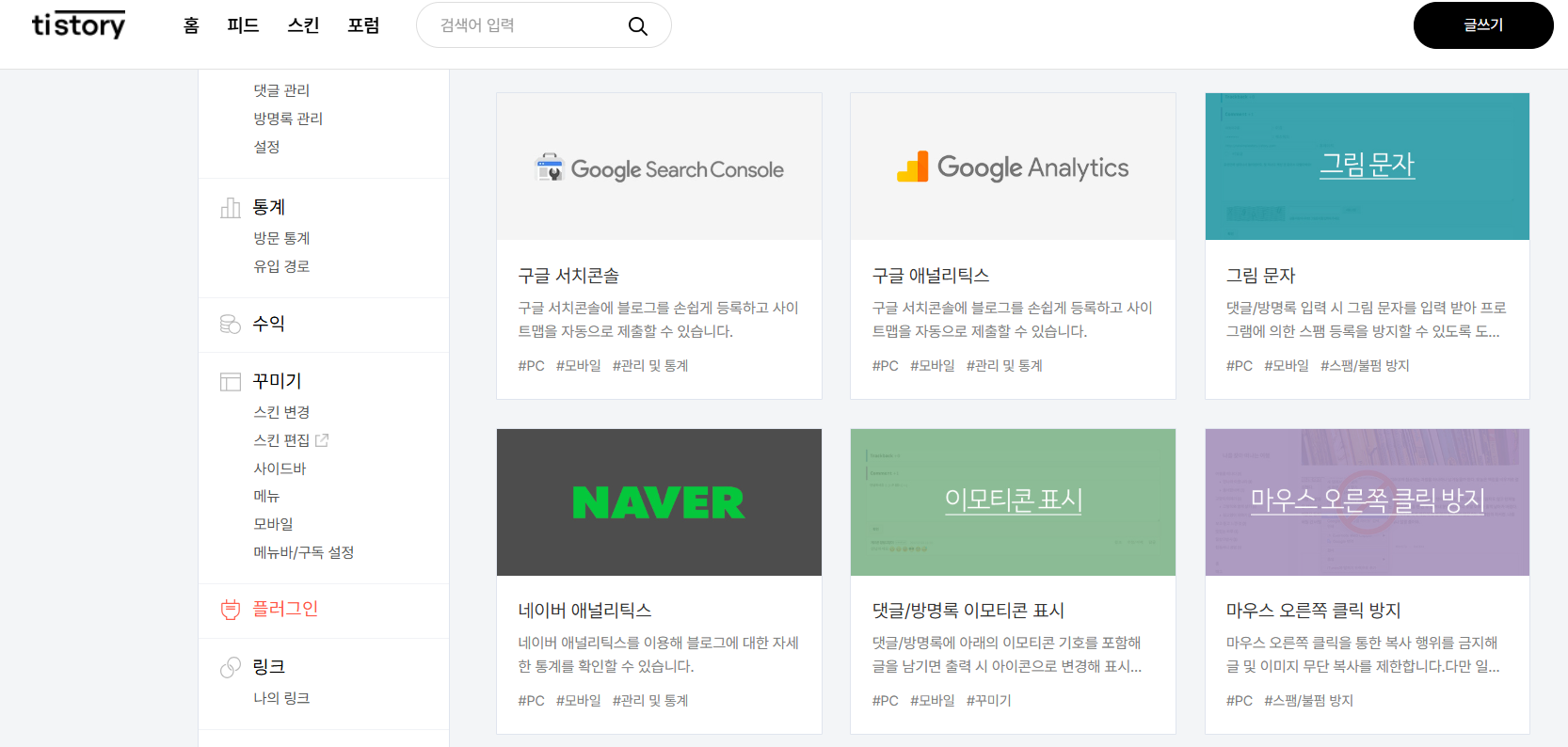Click 마우스 오른쪽 클릭 방지 card title
This screenshot has height=747, width=1568.
[1314, 611]
